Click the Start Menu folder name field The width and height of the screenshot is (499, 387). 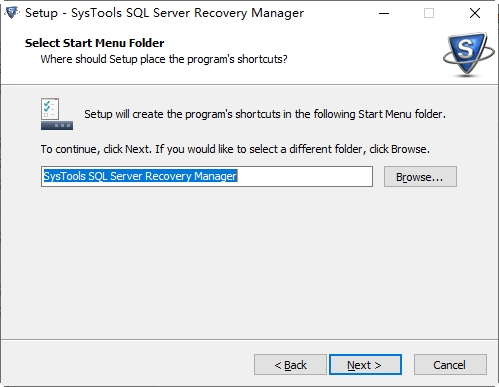(207, 176)
